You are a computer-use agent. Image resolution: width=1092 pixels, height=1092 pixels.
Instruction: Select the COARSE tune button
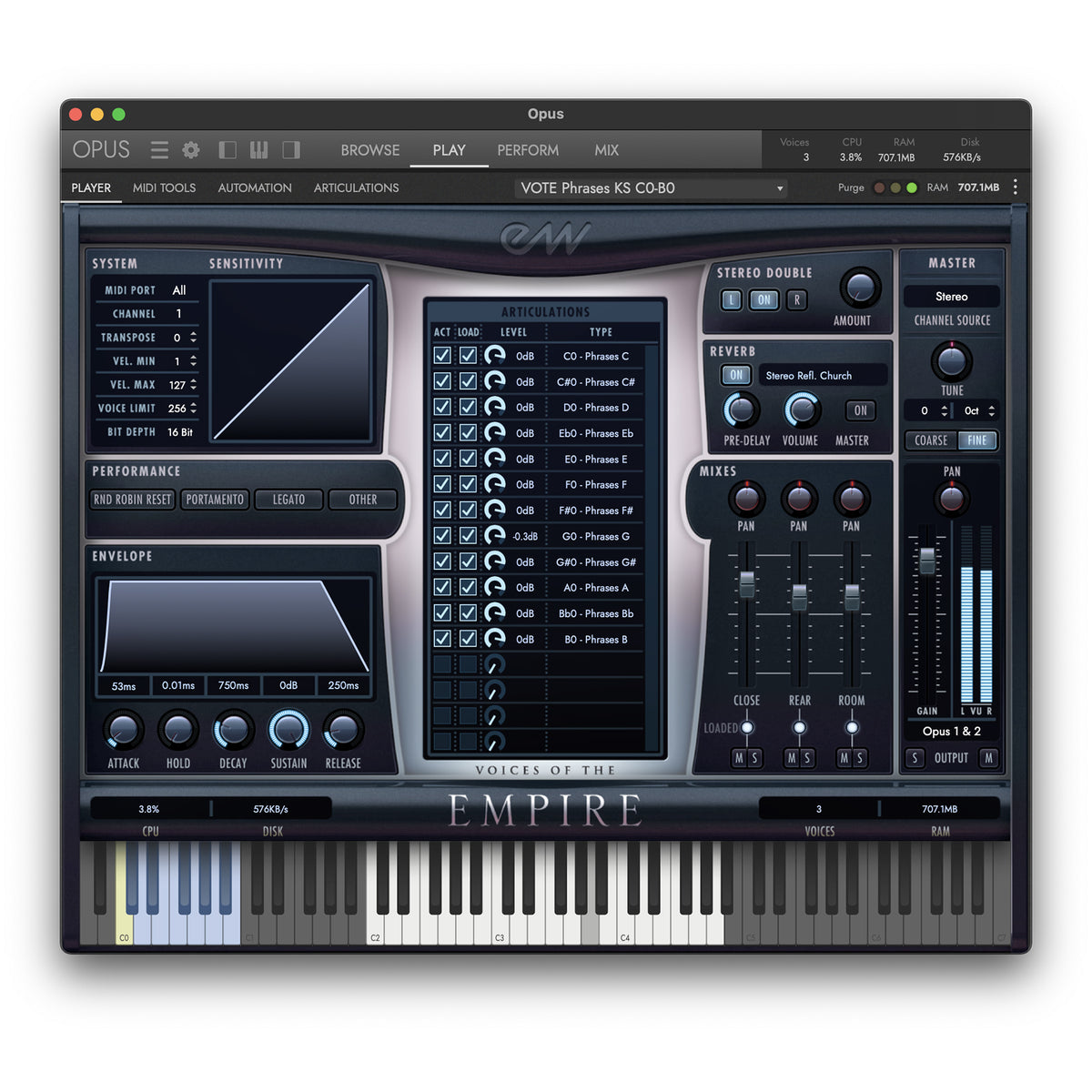click(931, 440)
